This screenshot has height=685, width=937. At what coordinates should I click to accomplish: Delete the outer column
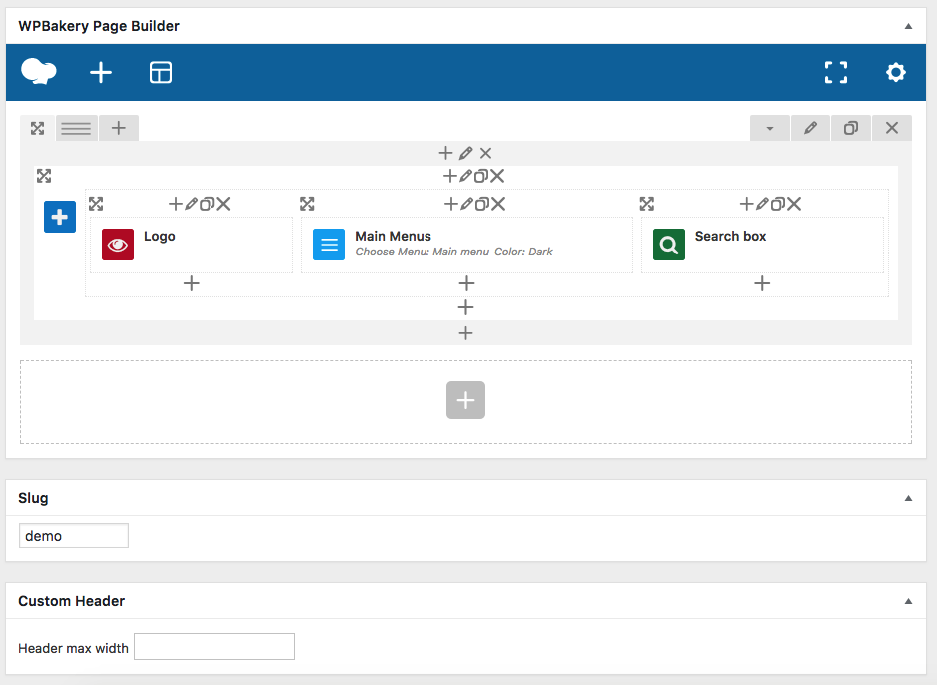tap(485, 153)
